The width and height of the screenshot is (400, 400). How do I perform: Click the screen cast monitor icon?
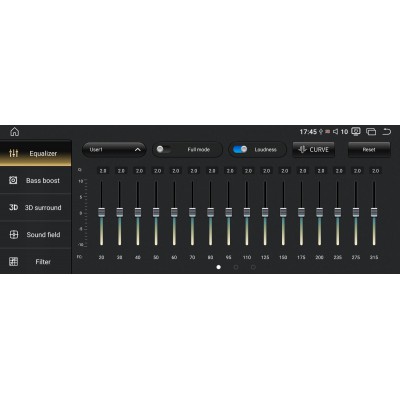(x=356, y=132)
